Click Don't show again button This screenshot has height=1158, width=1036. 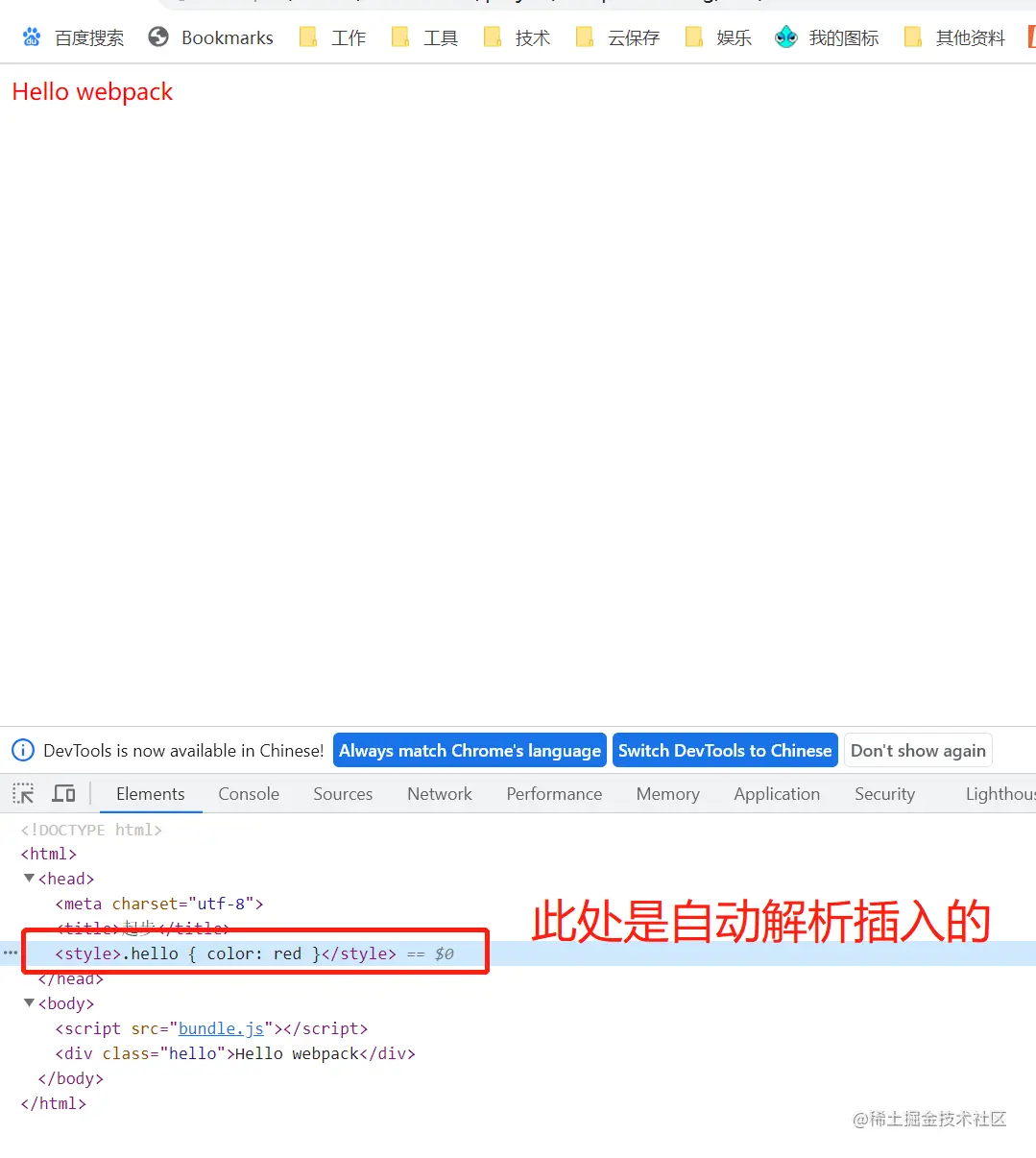(x=918, y=751)
